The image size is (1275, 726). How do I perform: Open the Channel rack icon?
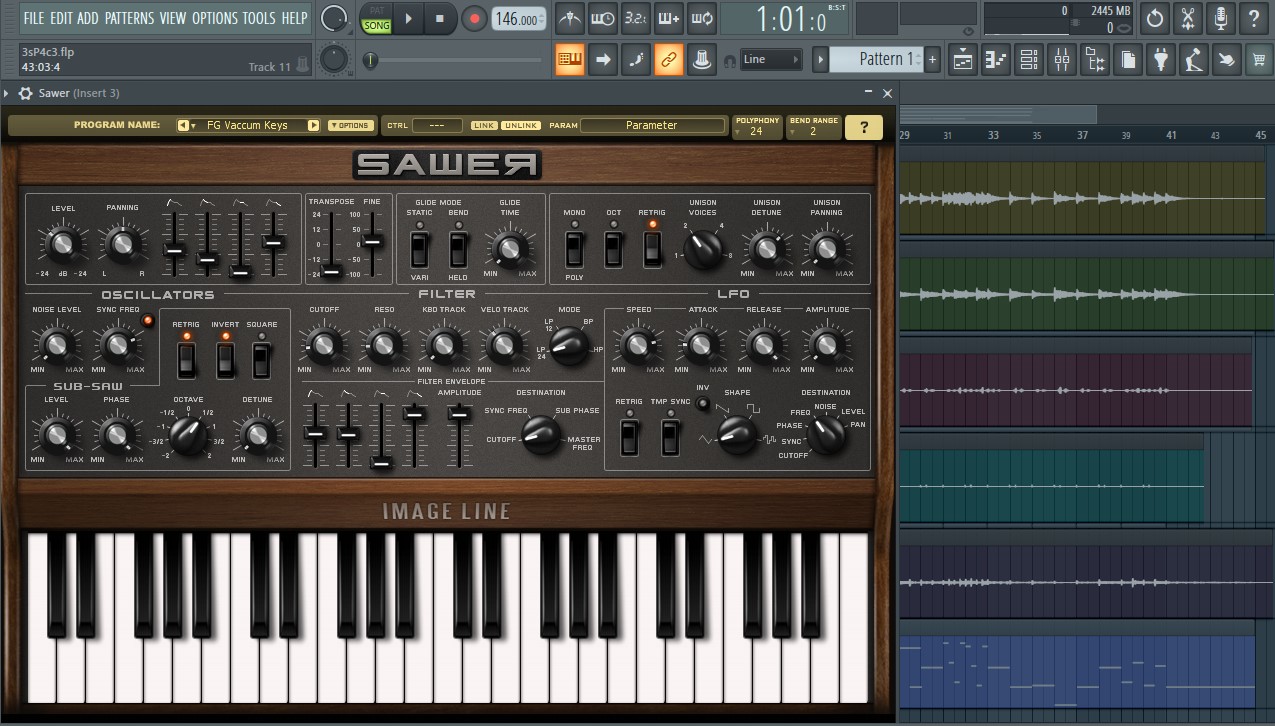(x=1029, y=60)
